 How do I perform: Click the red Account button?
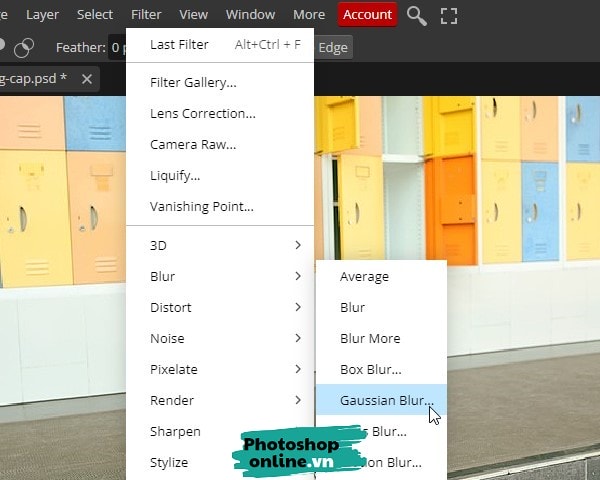[x=367, y=14]
